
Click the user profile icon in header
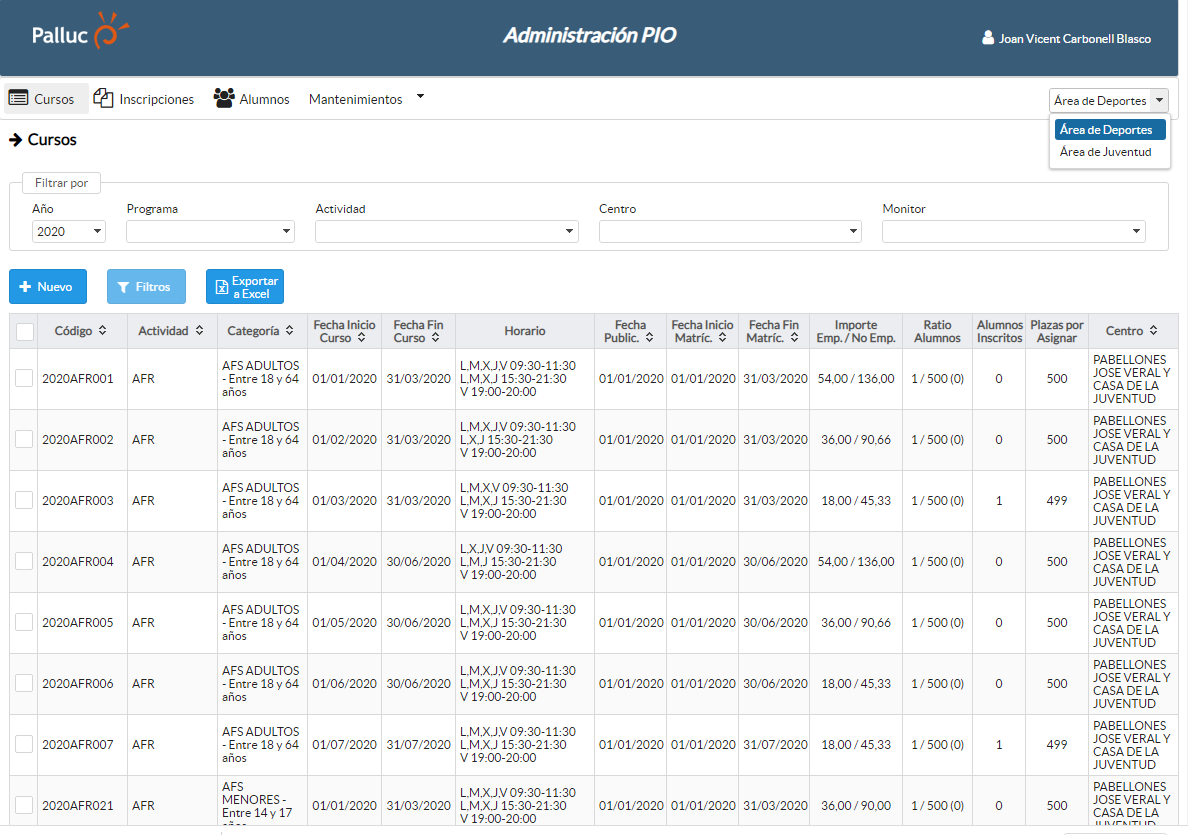point(988,38)
